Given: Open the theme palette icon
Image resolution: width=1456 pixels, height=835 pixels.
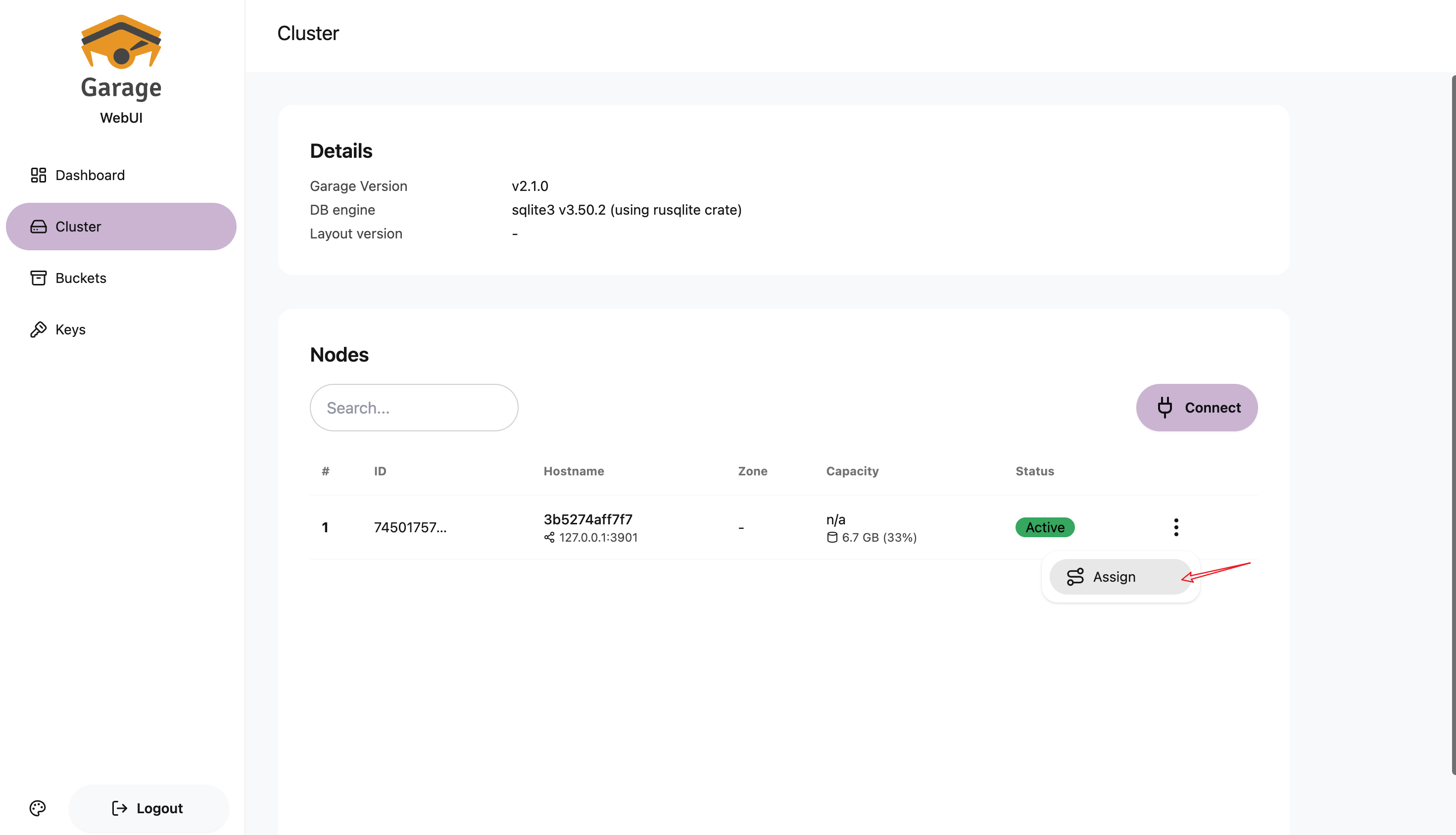Looking at the screenshot, I should (x=38, y=808).
